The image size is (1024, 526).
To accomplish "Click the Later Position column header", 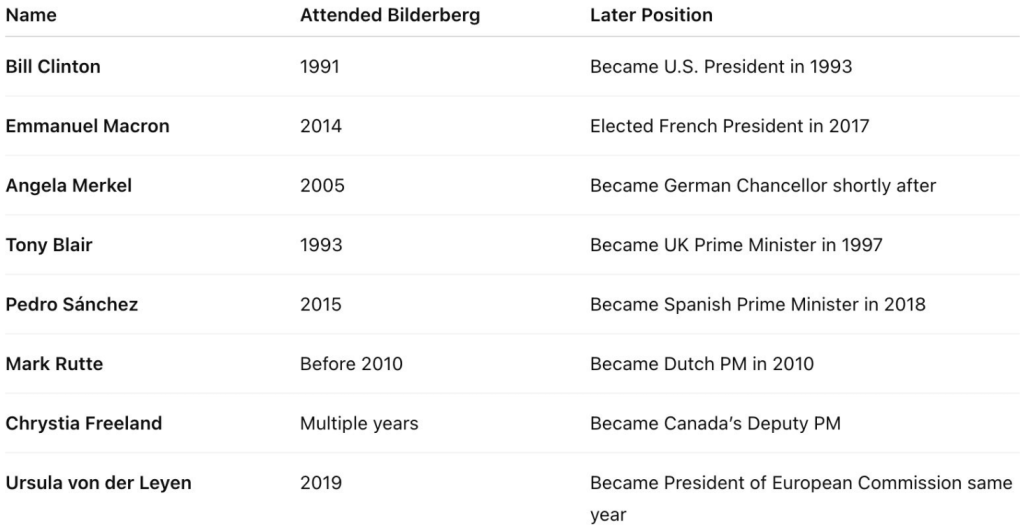I will (x=651, y=16).
